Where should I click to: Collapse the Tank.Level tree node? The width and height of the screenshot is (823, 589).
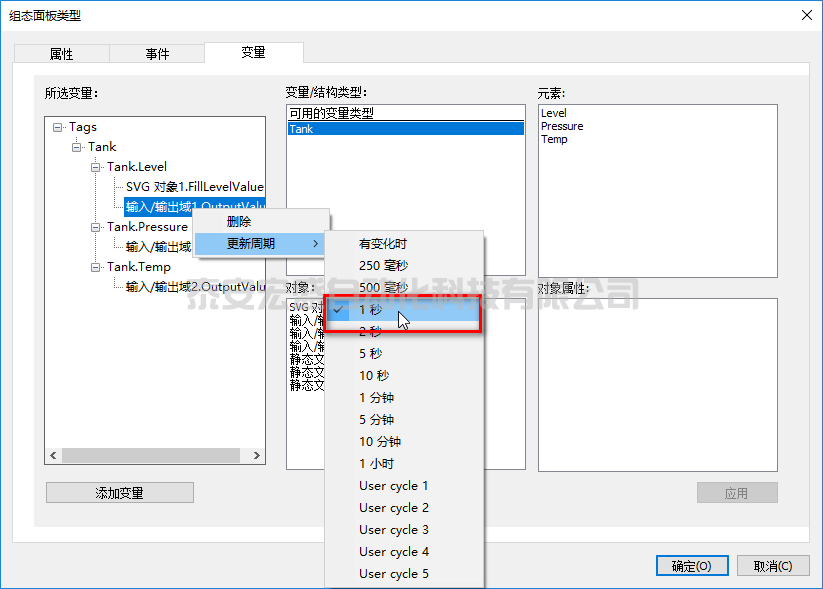pos(96,167)
